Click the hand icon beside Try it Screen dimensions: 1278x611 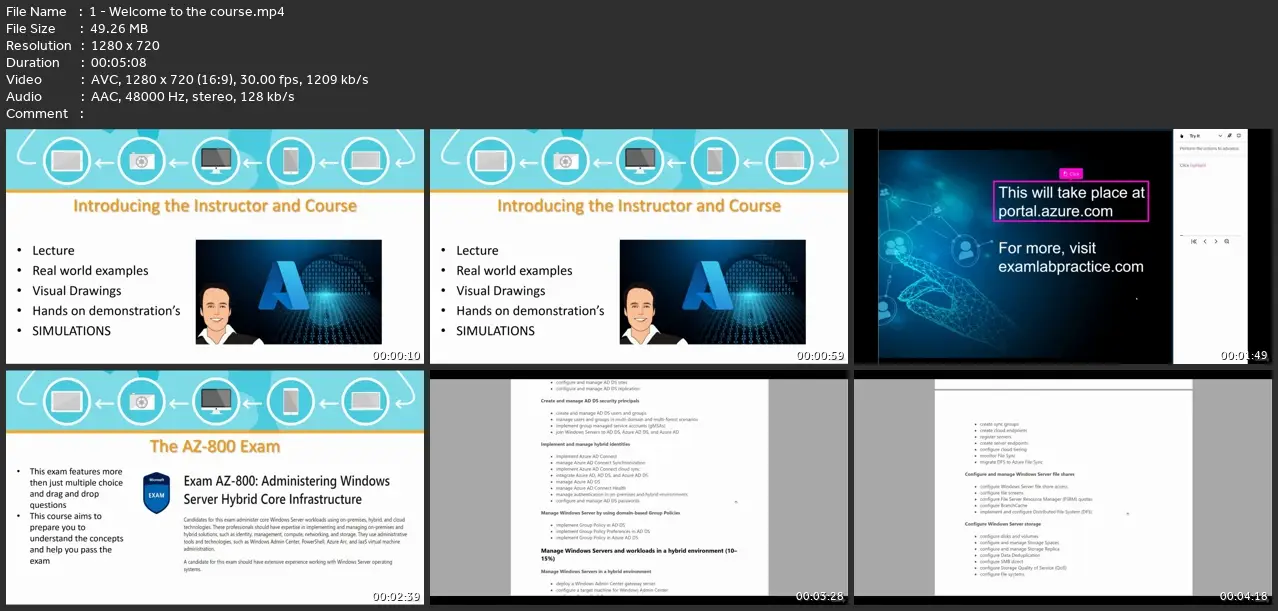tap(1182, 136)
